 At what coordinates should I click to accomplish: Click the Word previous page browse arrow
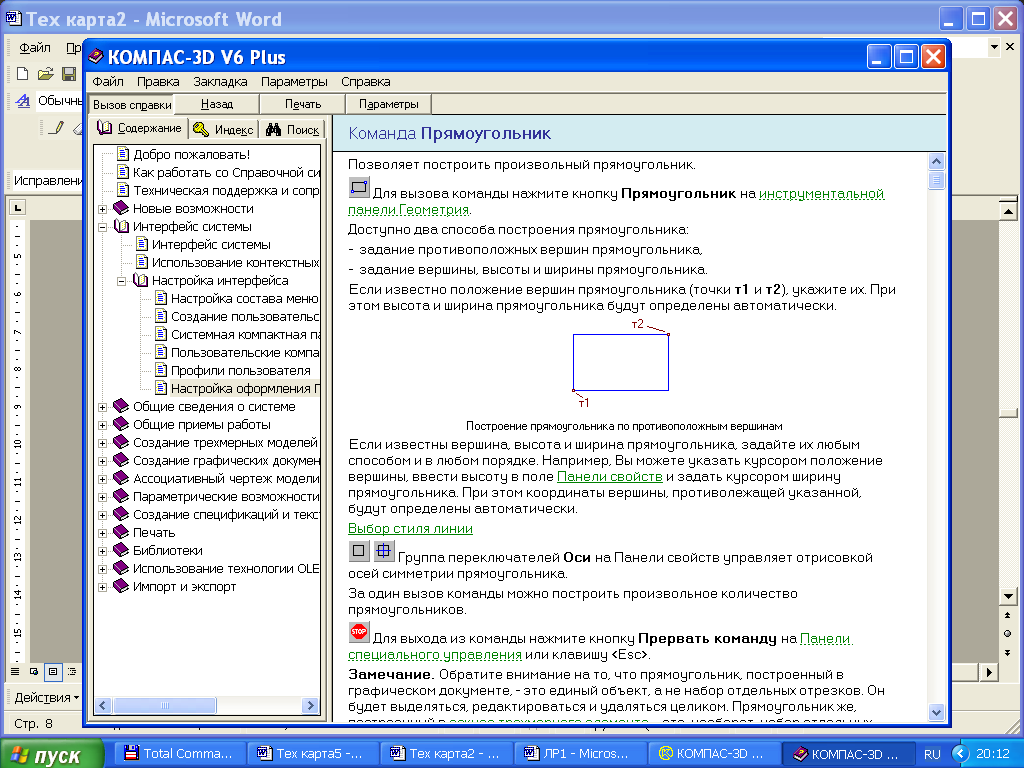[1008, 615]
